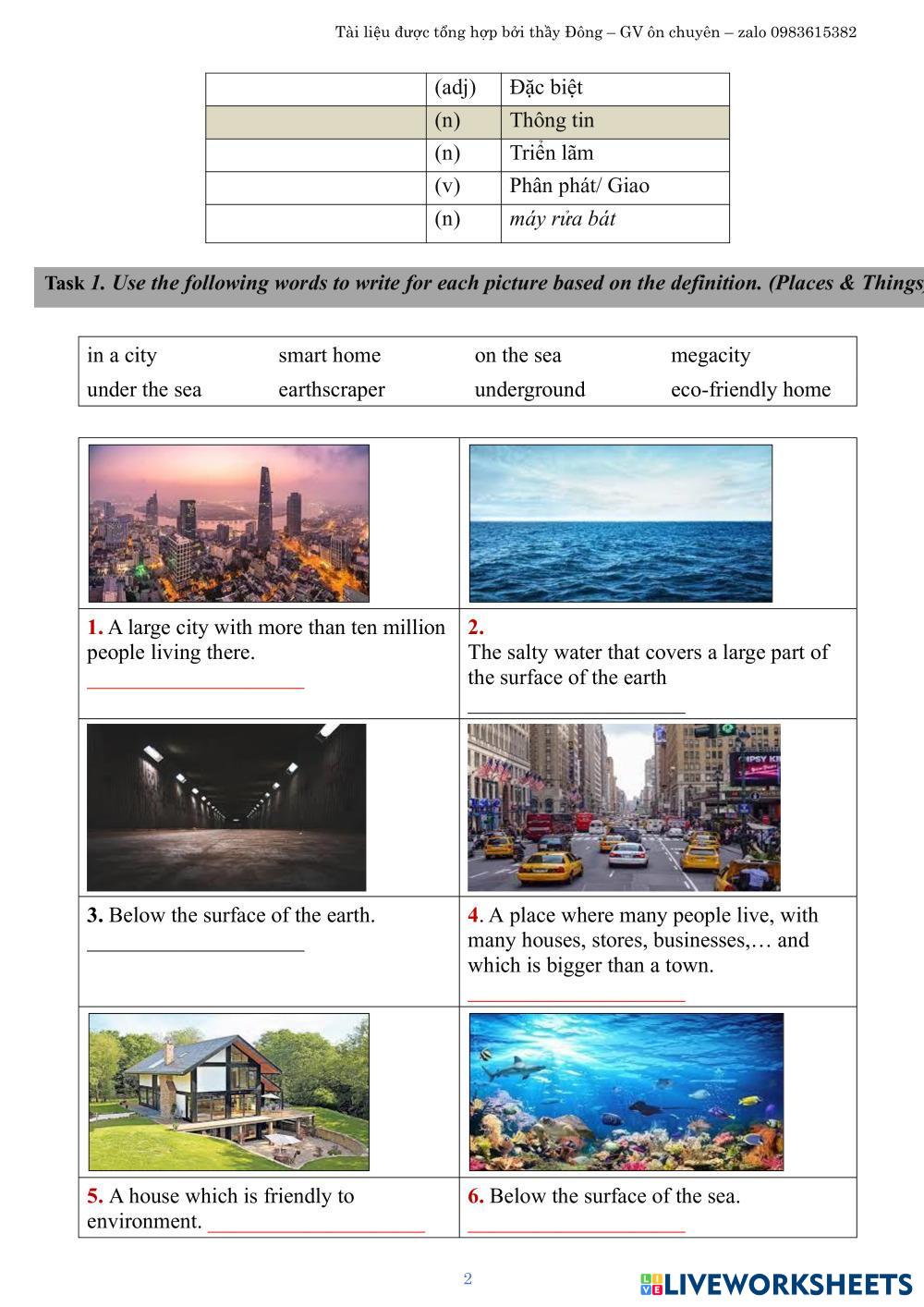924x1307 pixels.
Task: Click the city skyline at sunset picture
Action: pos(228,523)
